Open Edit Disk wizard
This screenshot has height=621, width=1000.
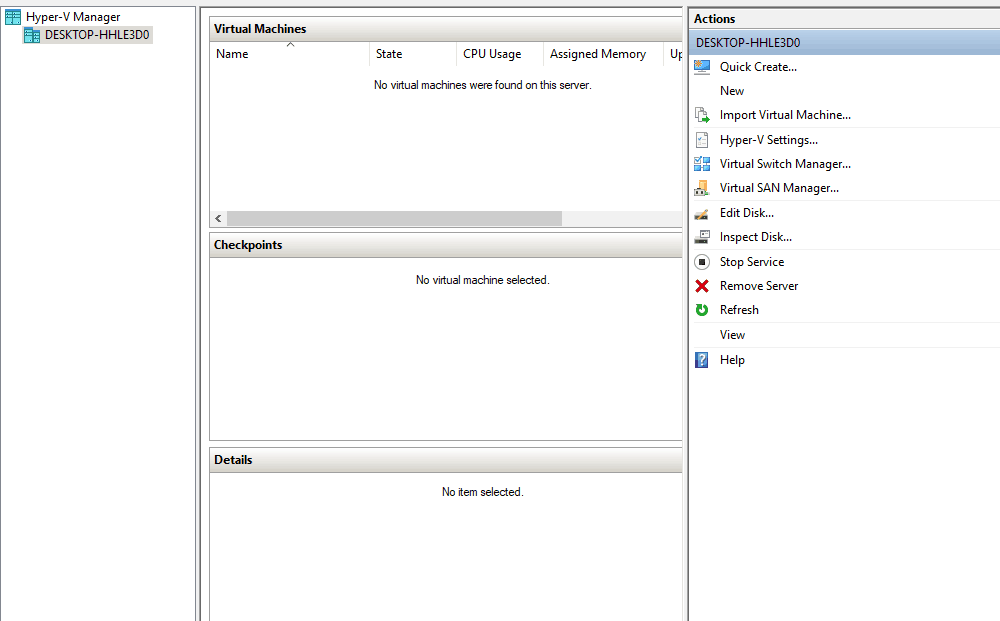point(747,213)
